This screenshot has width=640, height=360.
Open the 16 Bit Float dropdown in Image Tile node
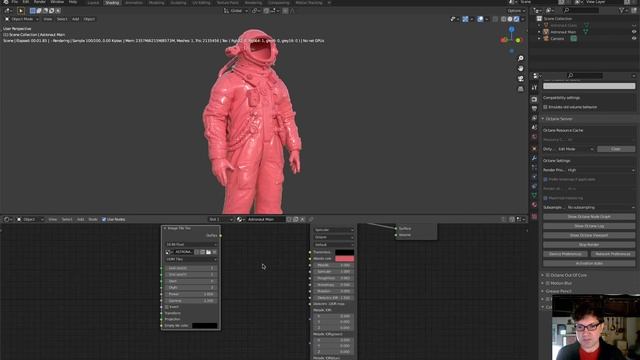point(191,244)
